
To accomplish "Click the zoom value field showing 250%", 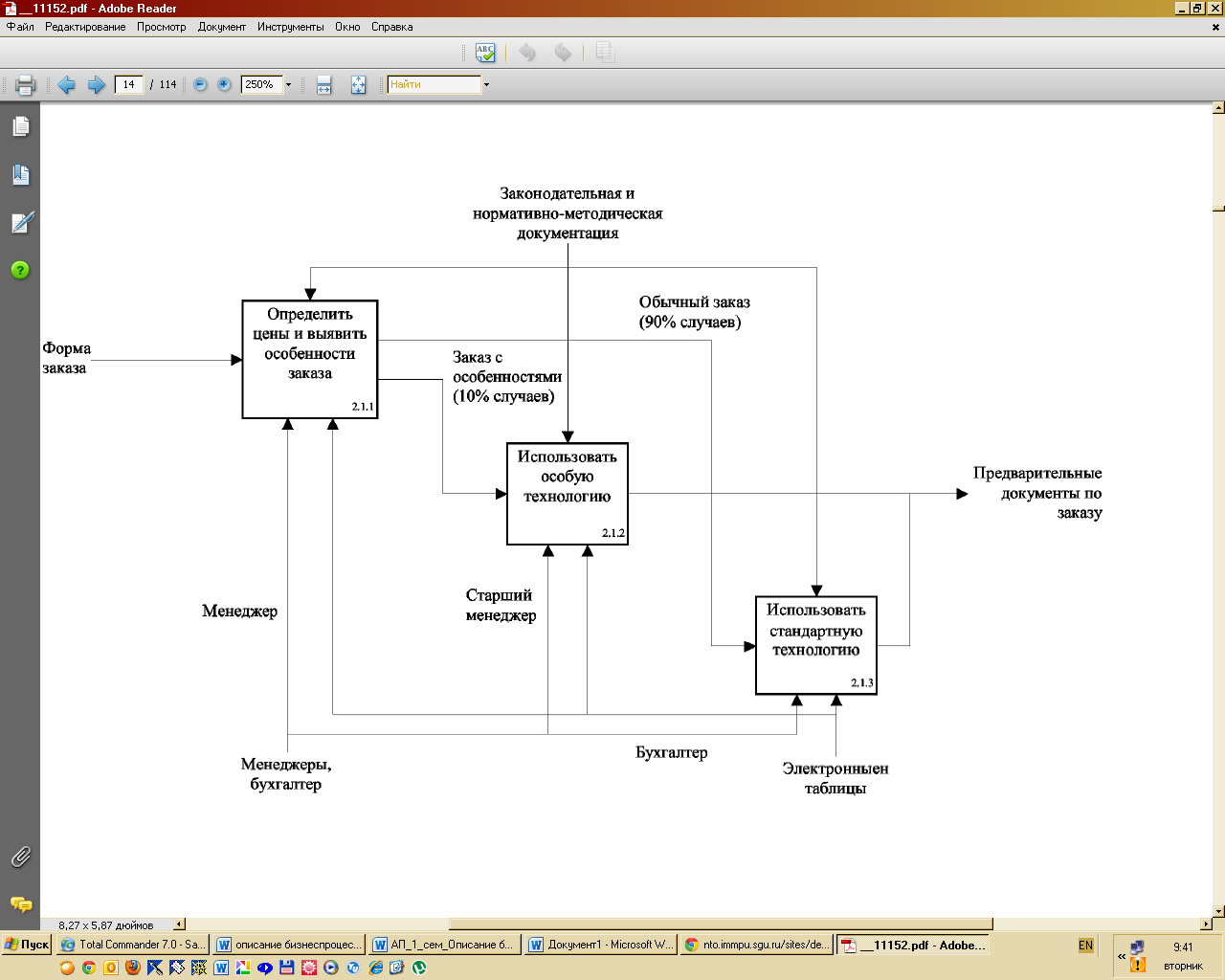I will pyautogui.click(x=261, y=84).
